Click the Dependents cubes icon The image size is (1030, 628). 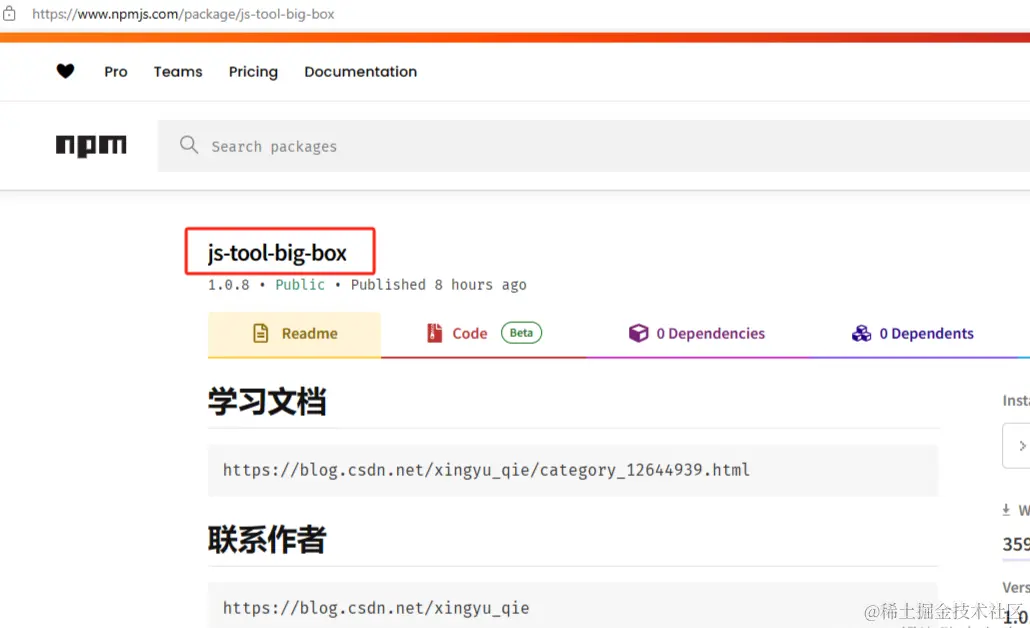click(861, 334)
